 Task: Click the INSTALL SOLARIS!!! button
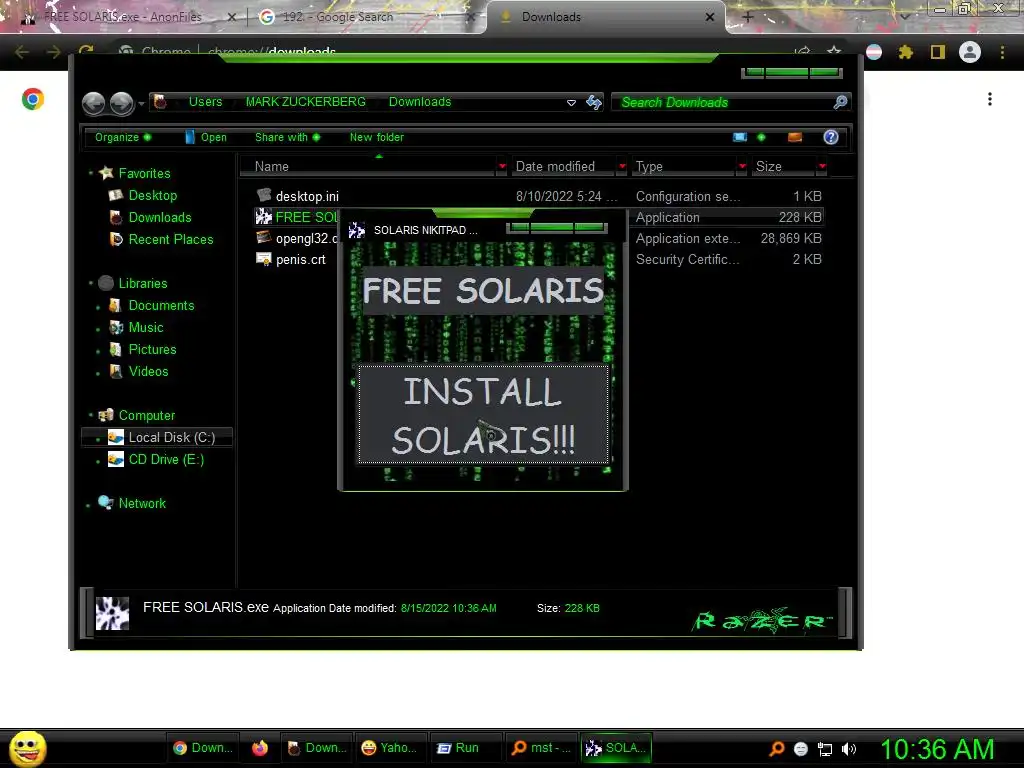coord(483,414)
